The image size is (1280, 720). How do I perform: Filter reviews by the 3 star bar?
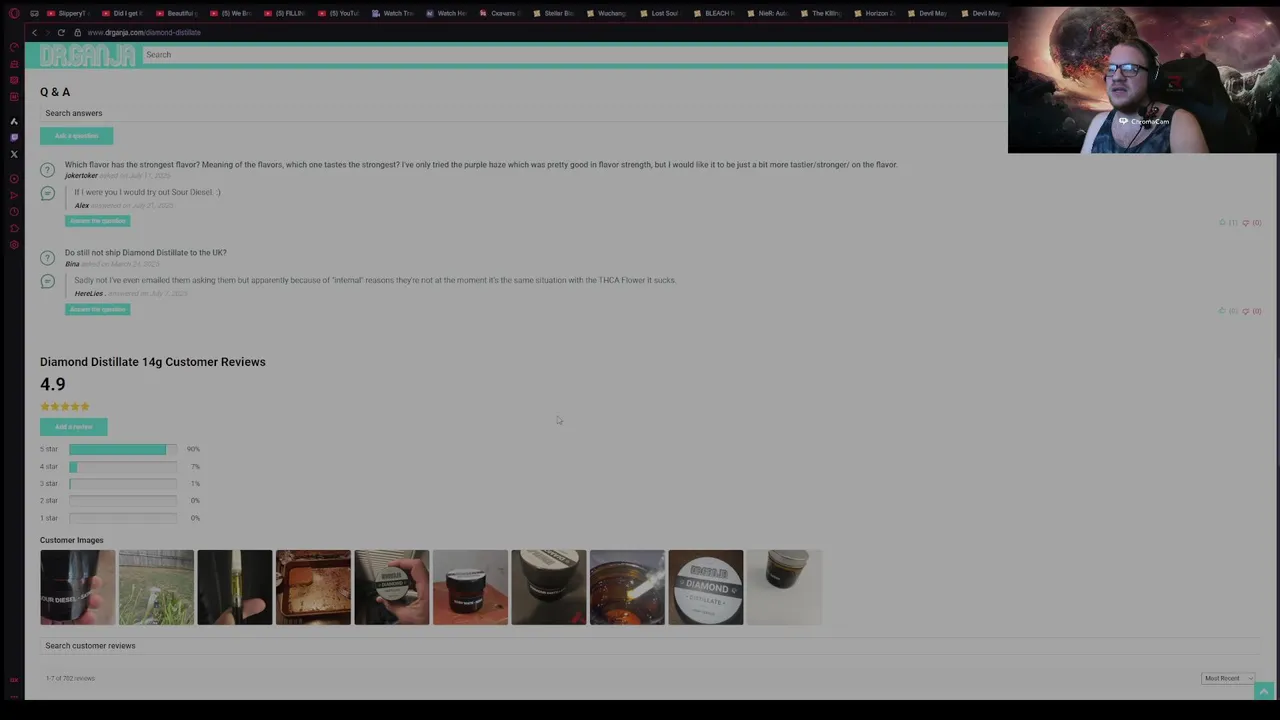[122, 484]
